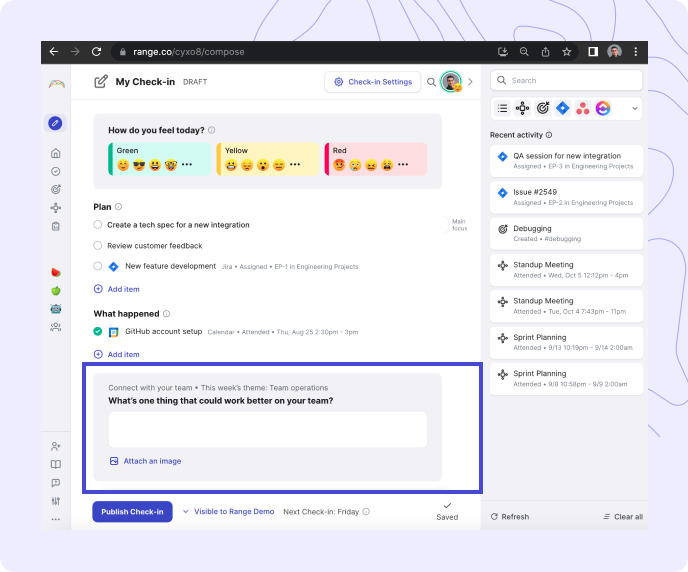Click the info icon beside How do you feel today
This screenshot has height=572, width=688.
(211, 130)
